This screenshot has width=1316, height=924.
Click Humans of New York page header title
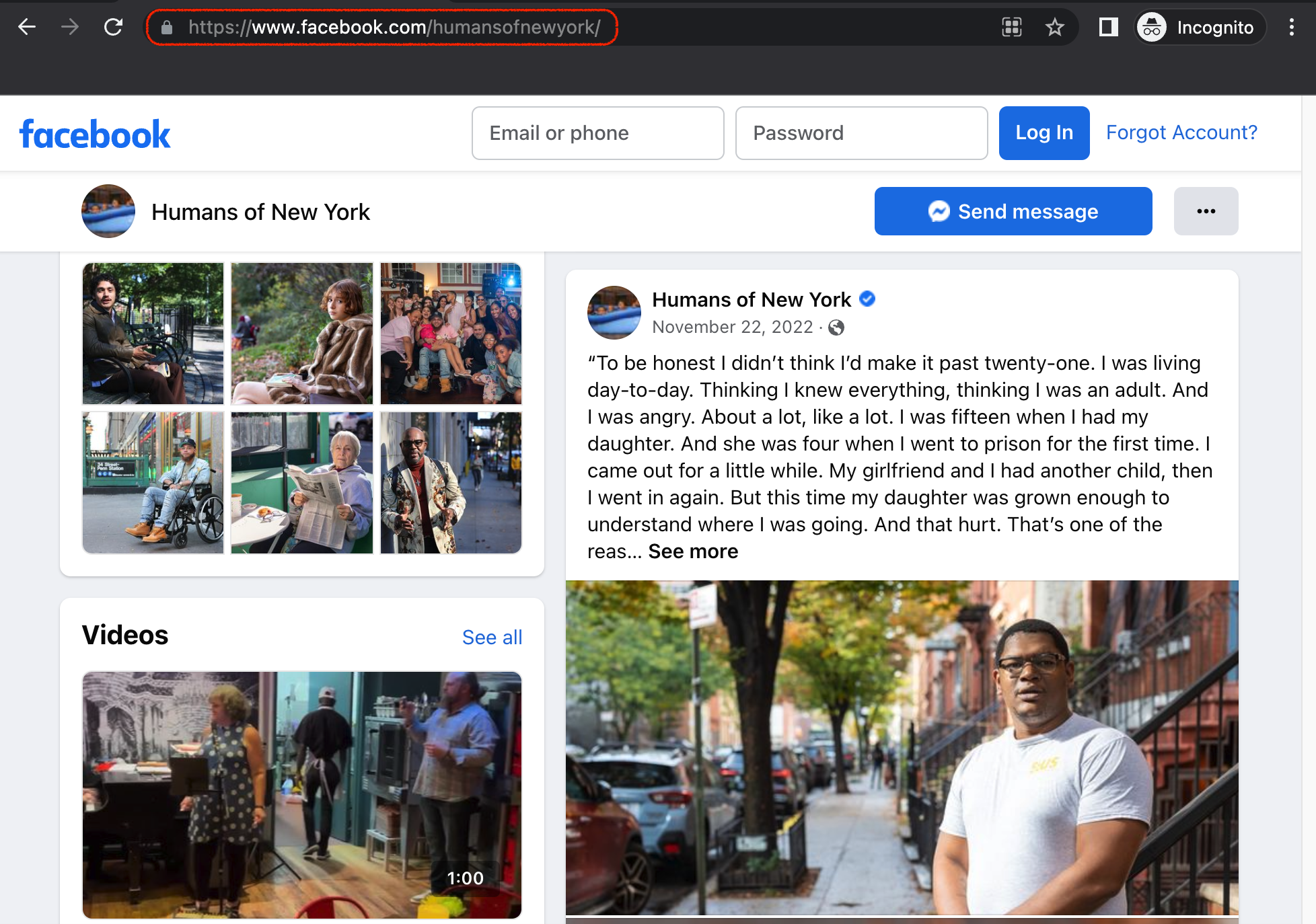260,212
